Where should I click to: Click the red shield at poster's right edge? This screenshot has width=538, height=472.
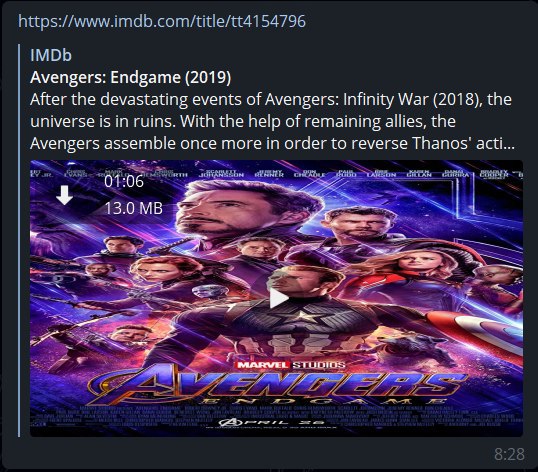480,329
